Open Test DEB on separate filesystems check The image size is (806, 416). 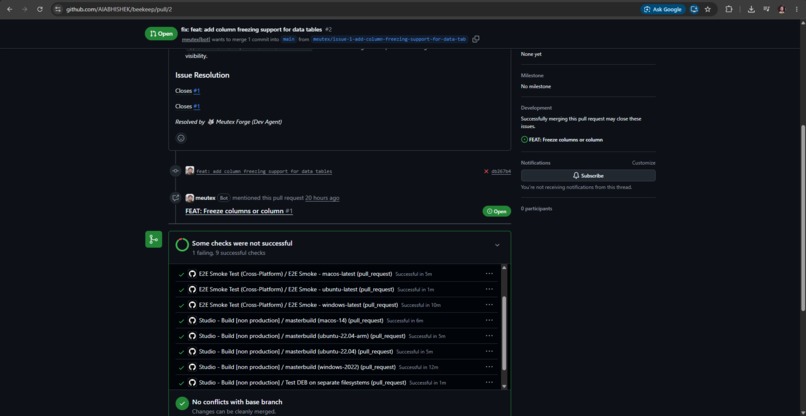tap(302, 383)
